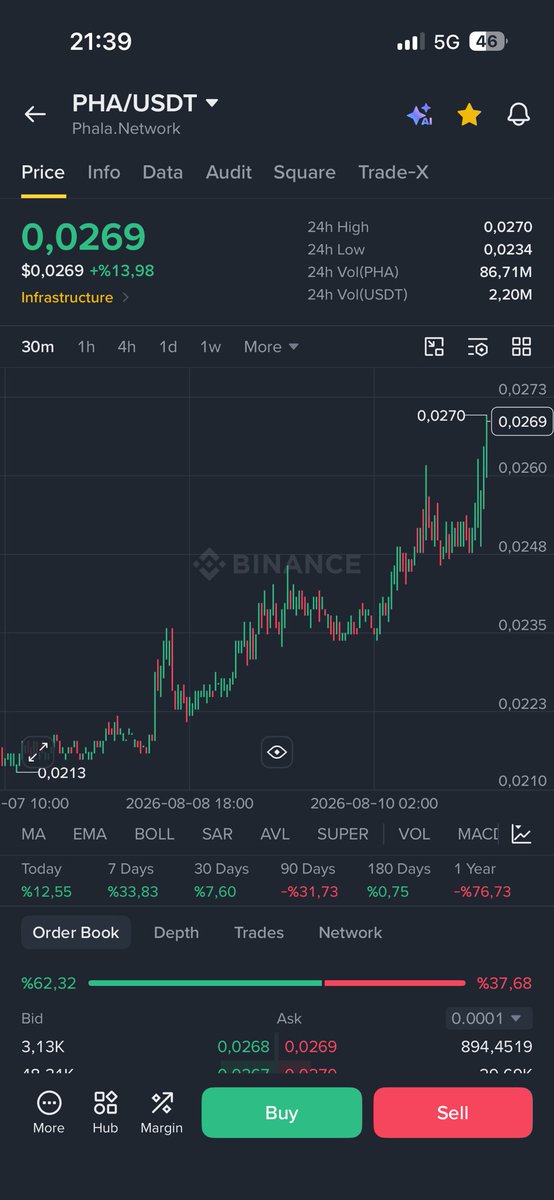
Task: Tap the red Sell button
Action: (x=453, y=1113)
